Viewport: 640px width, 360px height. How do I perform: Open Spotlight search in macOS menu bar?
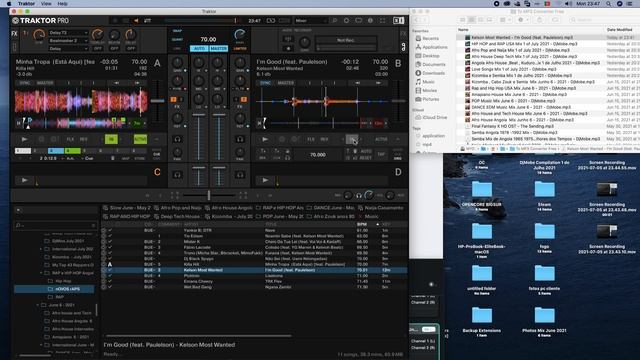[x=608, y=4]
